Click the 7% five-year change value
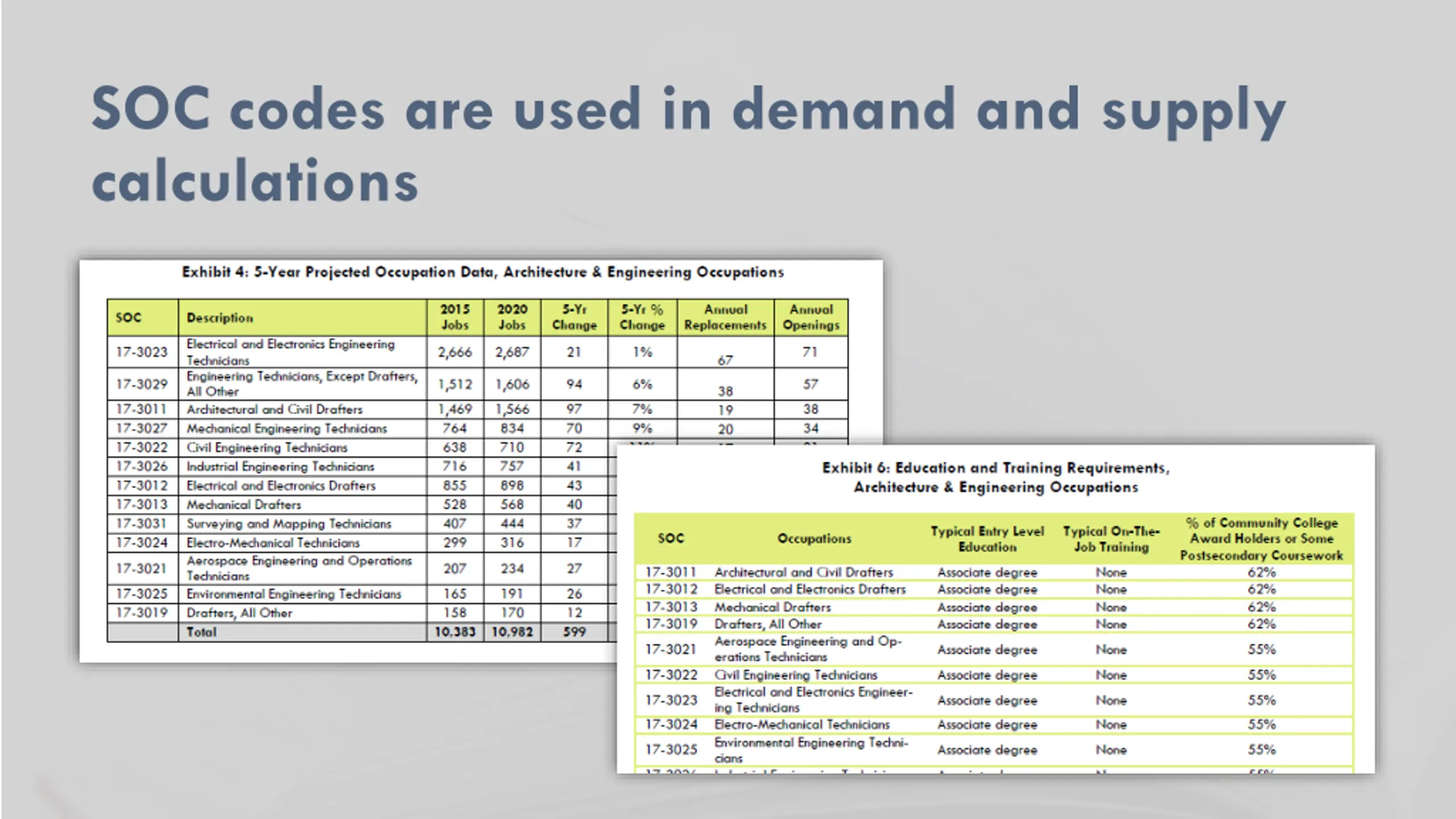 (x=642, y=409)
